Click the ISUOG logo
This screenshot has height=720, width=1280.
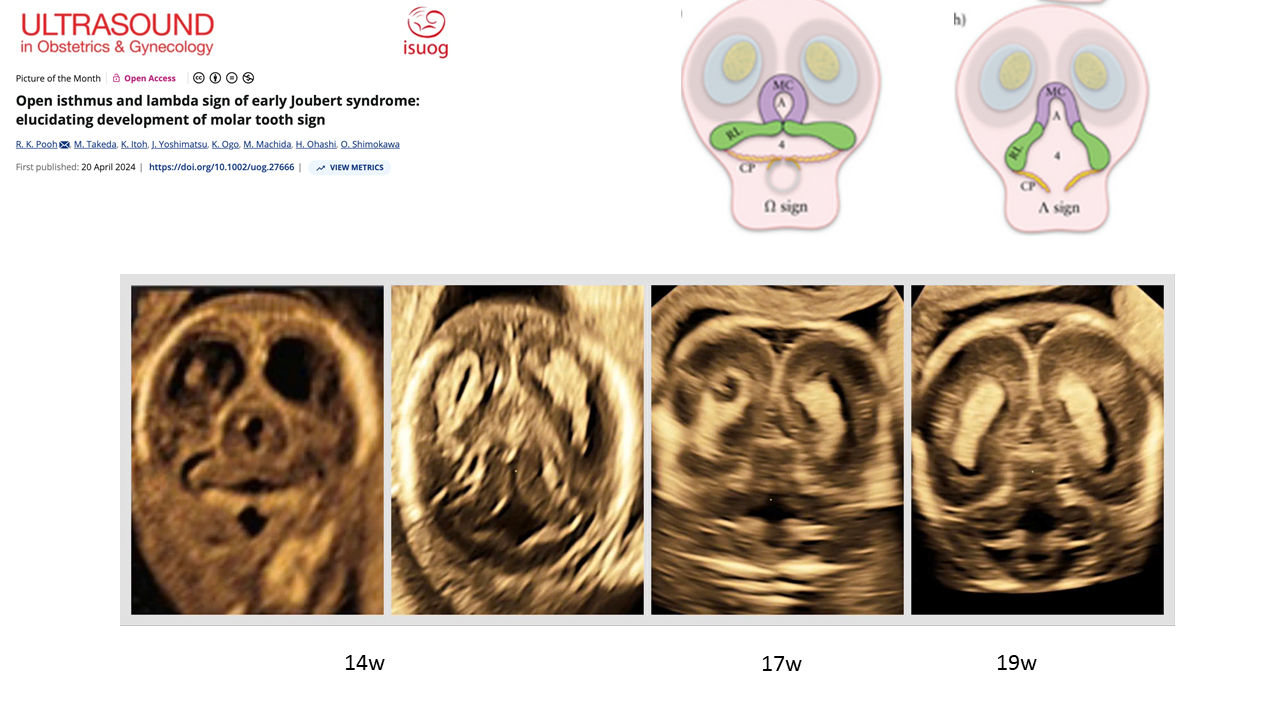click(425, 32)
